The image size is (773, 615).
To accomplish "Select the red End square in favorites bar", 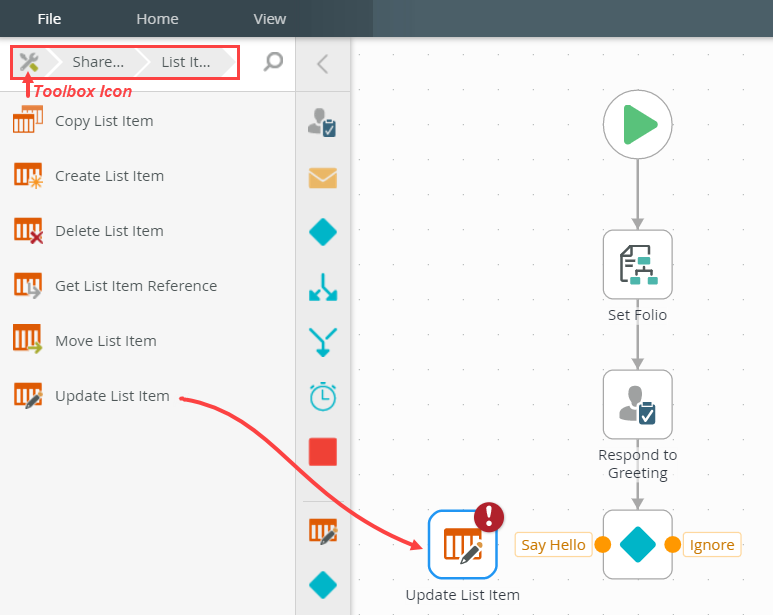I will [323, 452].
